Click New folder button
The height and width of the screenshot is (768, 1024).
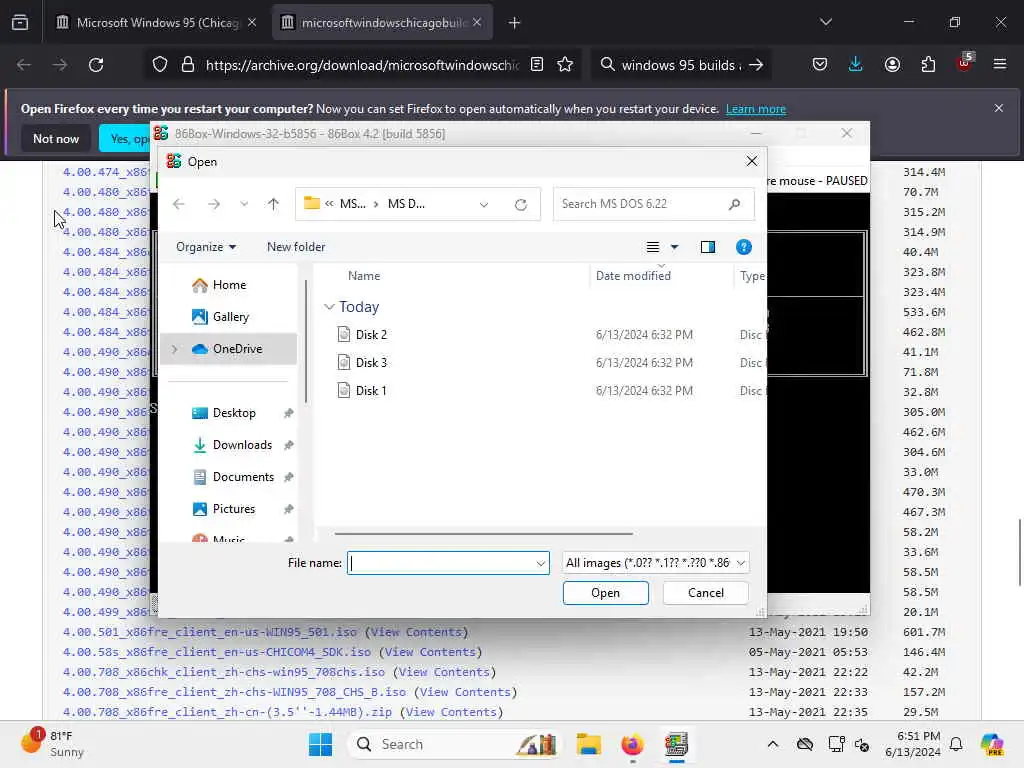(296, 247)
